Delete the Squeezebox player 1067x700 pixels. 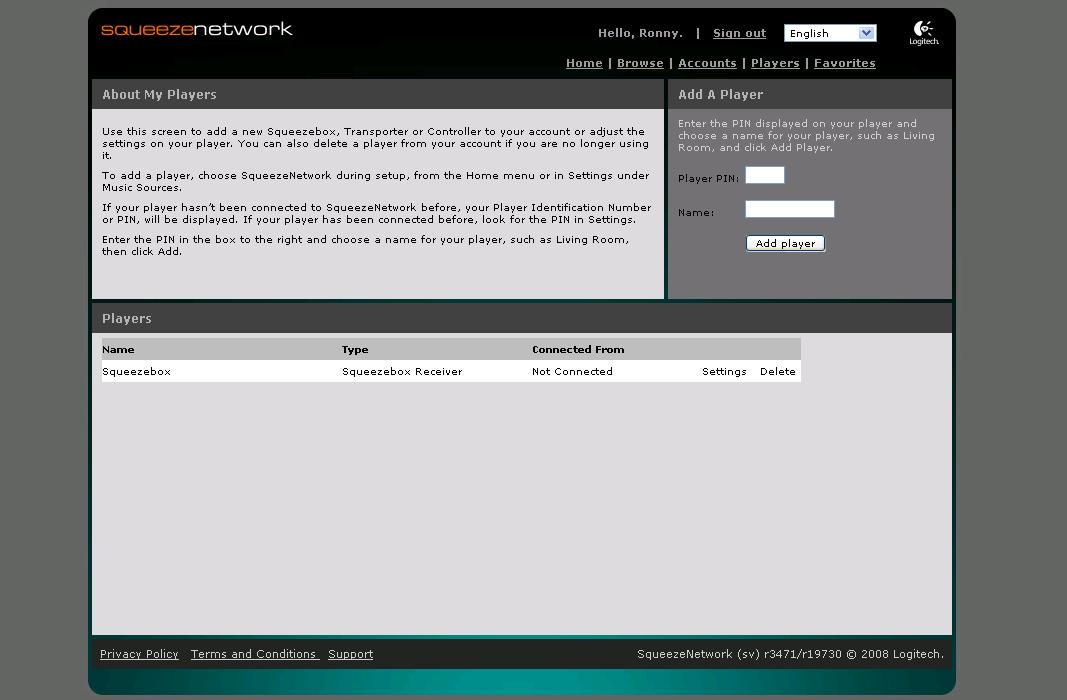(777, 371)
